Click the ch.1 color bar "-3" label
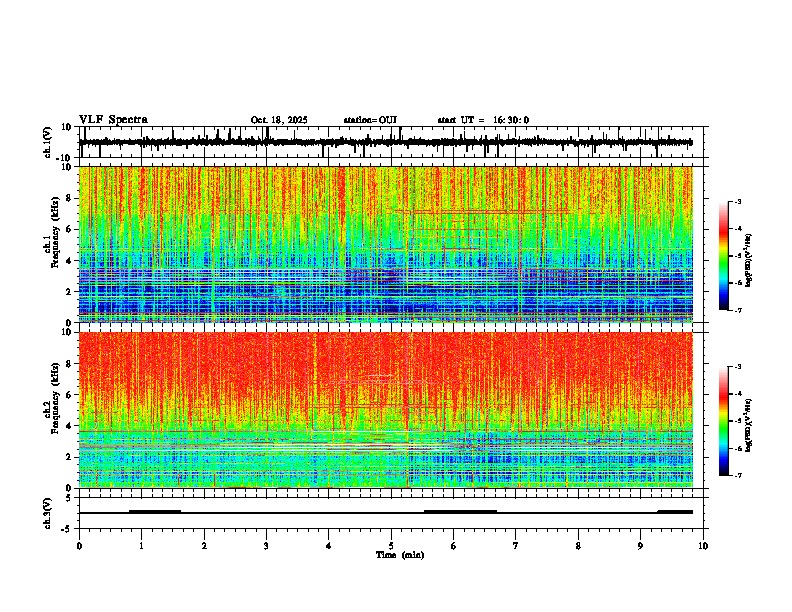 click(x=737, y=201)
